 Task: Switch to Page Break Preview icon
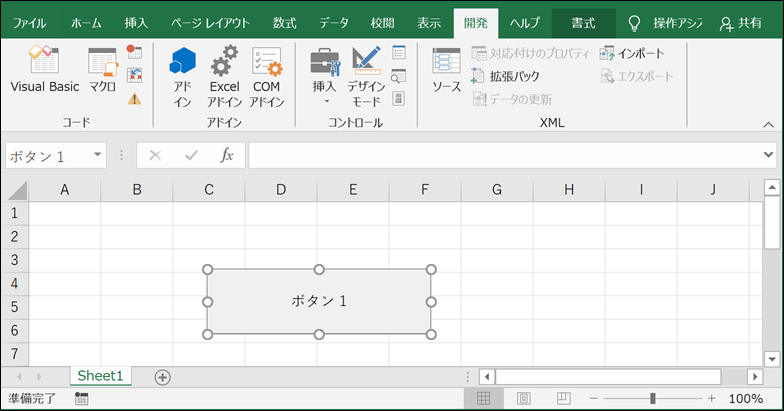pyautogui.click(x=564, y=398)
